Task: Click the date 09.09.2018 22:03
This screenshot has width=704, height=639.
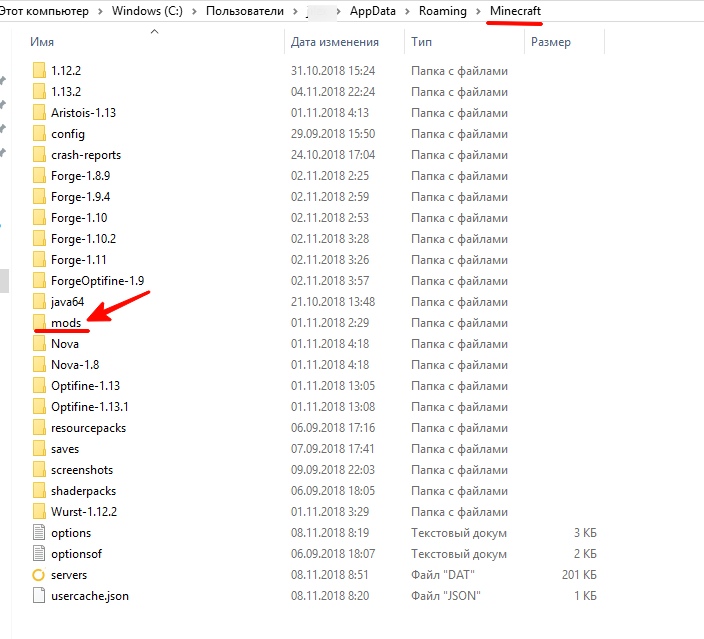Action: pos(333,470)
